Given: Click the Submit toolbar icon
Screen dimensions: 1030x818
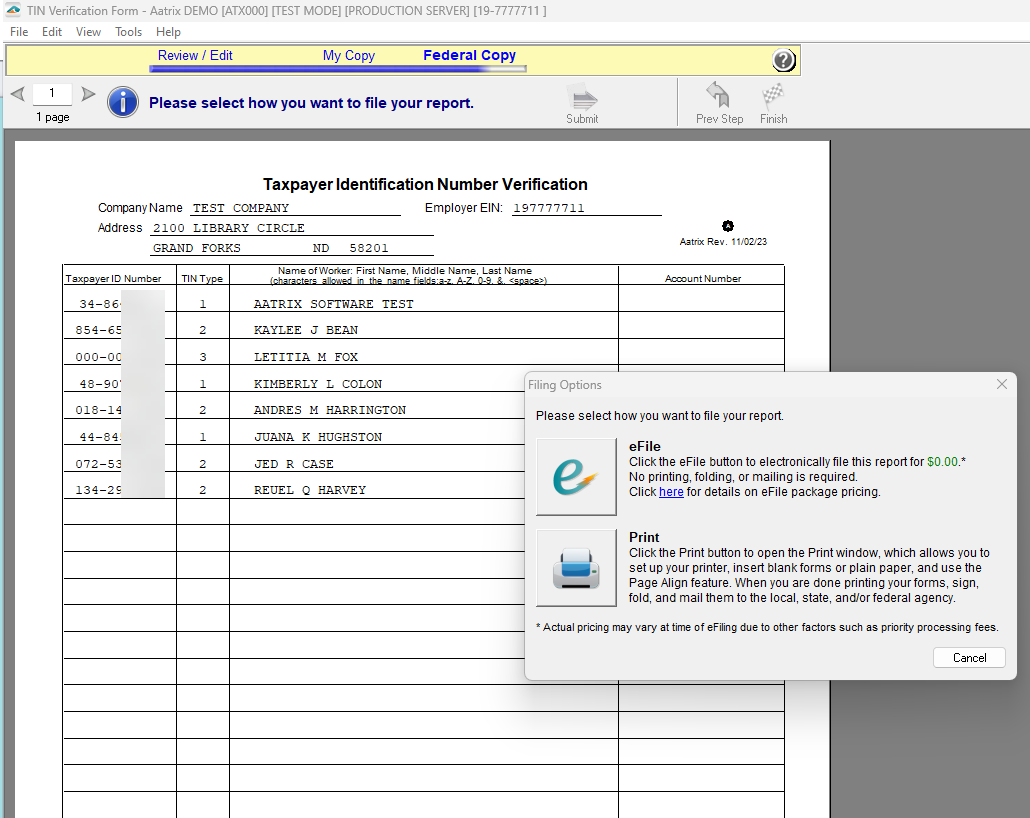Looking at the screenshot, I should [x=582, y=96].
